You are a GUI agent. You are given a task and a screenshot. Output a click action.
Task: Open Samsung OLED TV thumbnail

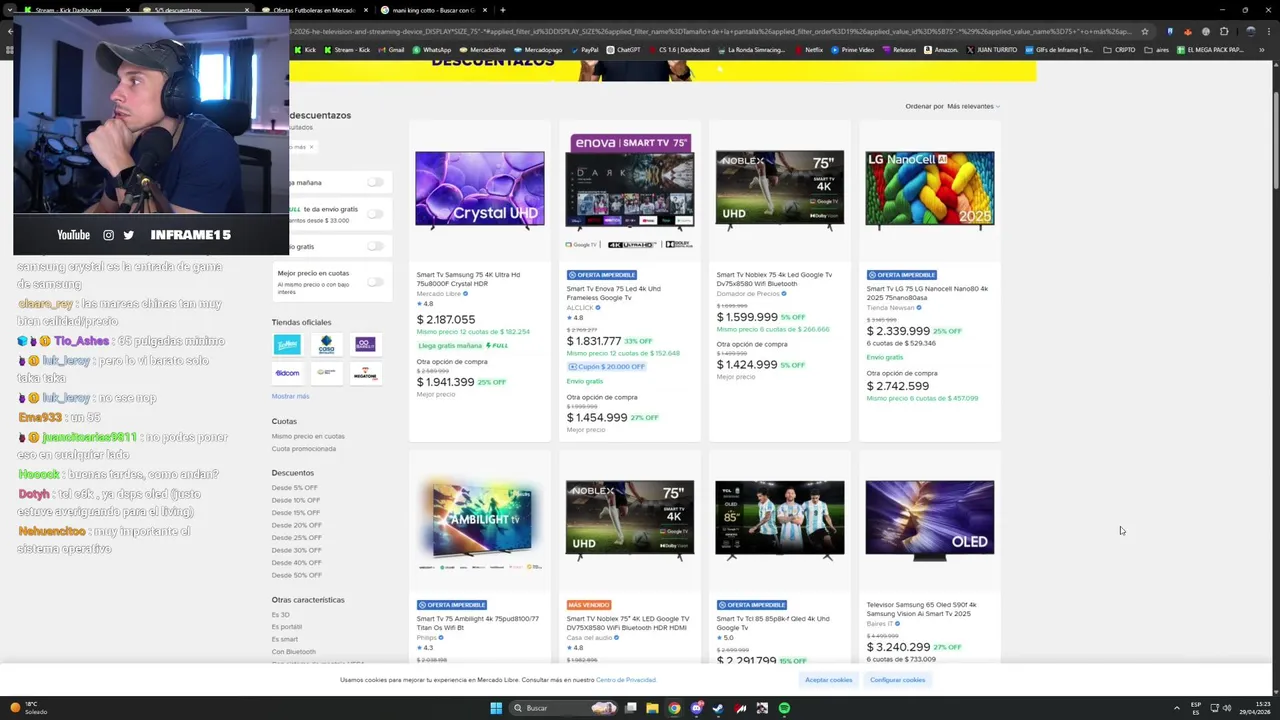930,520
